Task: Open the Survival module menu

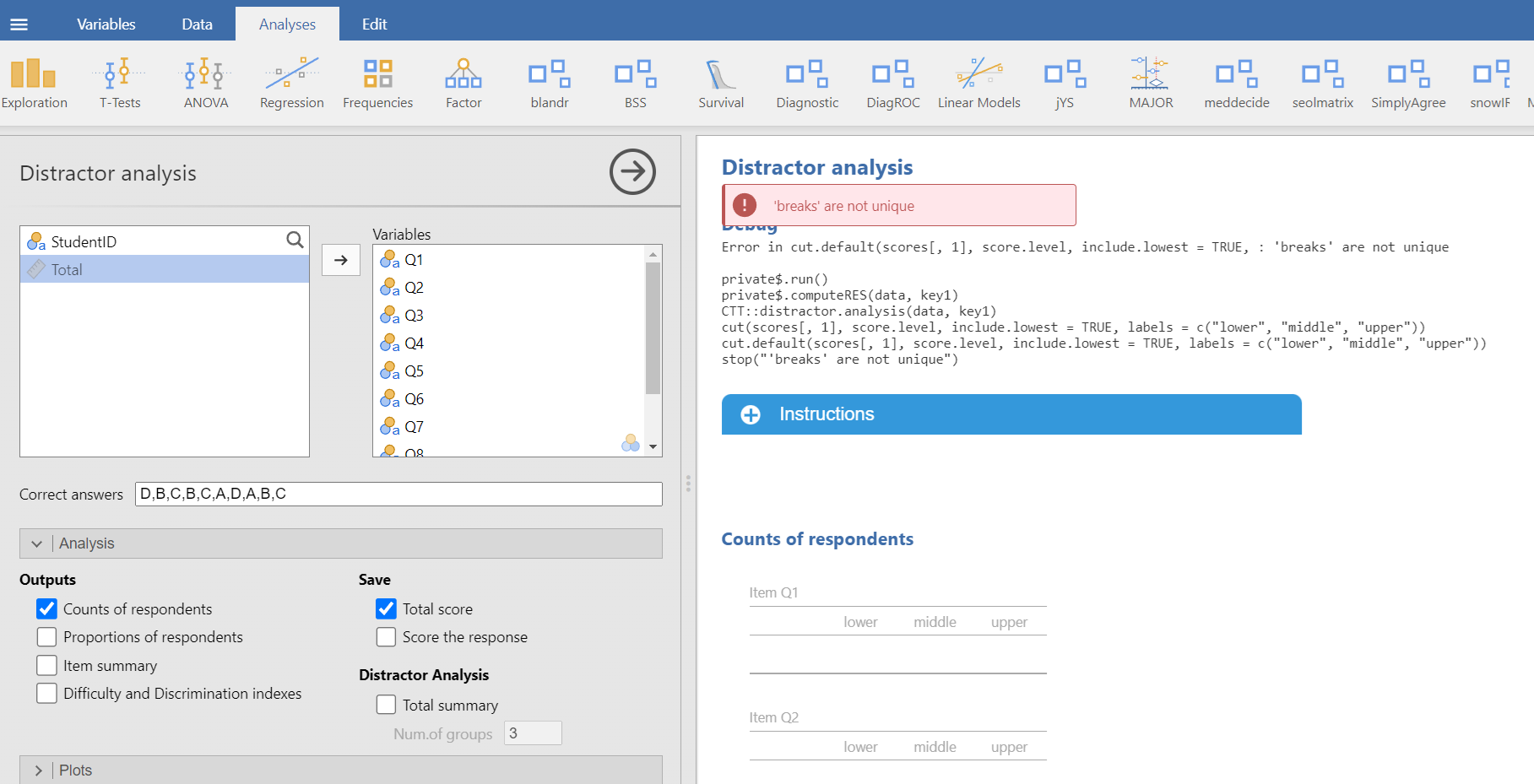Action: click(721, 84)
